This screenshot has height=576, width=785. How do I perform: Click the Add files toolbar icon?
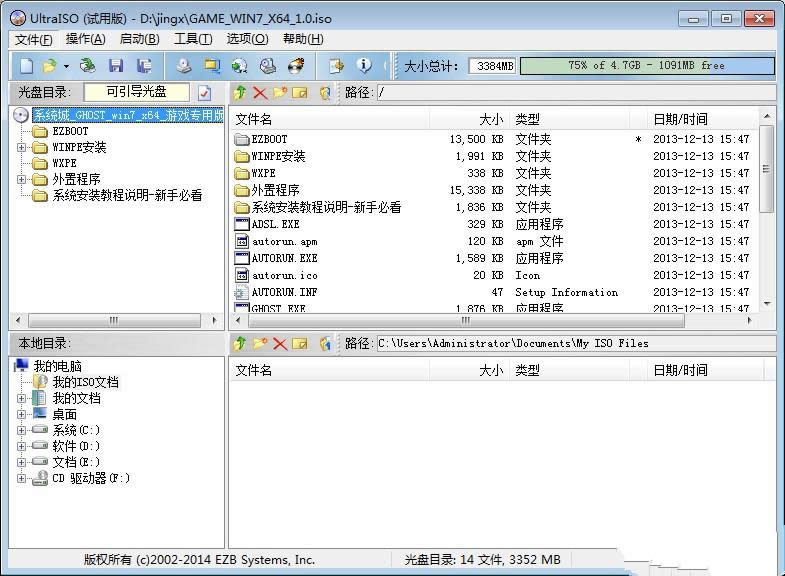[336, 66]
